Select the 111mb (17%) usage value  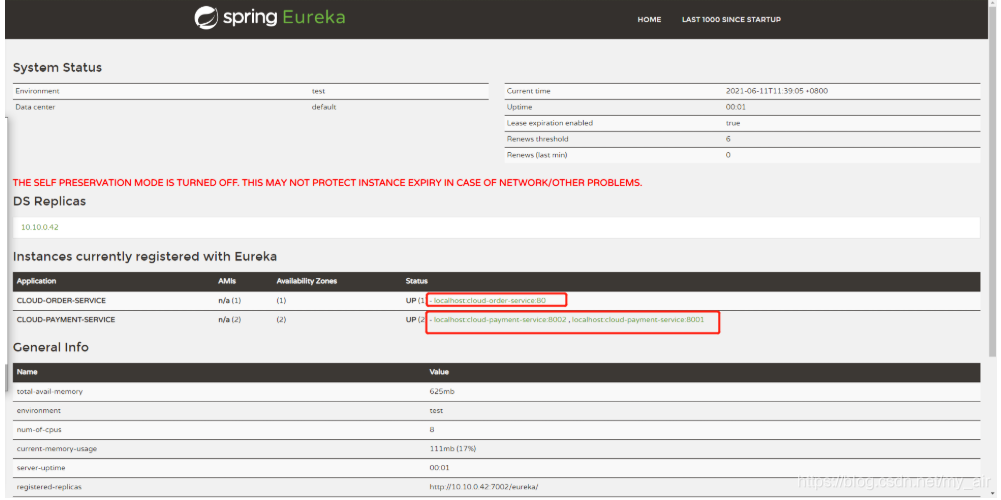point(453,449)
